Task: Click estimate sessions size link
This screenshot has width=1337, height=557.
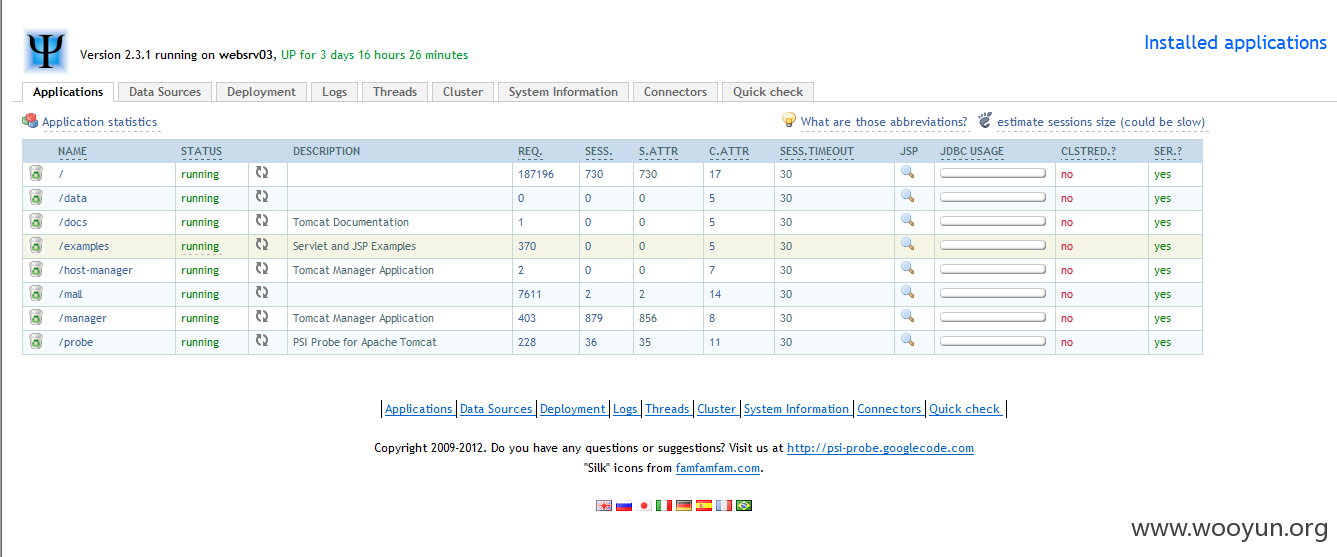Action: point(1101,122)
